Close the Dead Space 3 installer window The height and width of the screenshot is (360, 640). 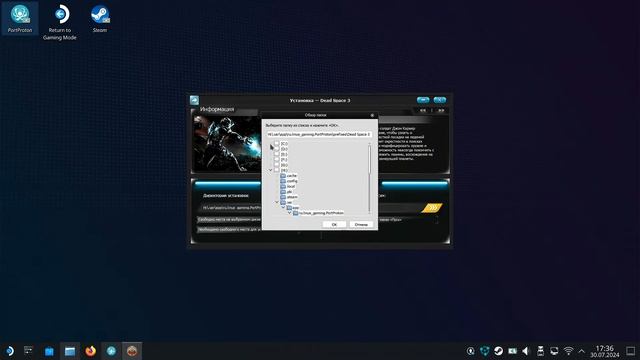click(440, 100)
